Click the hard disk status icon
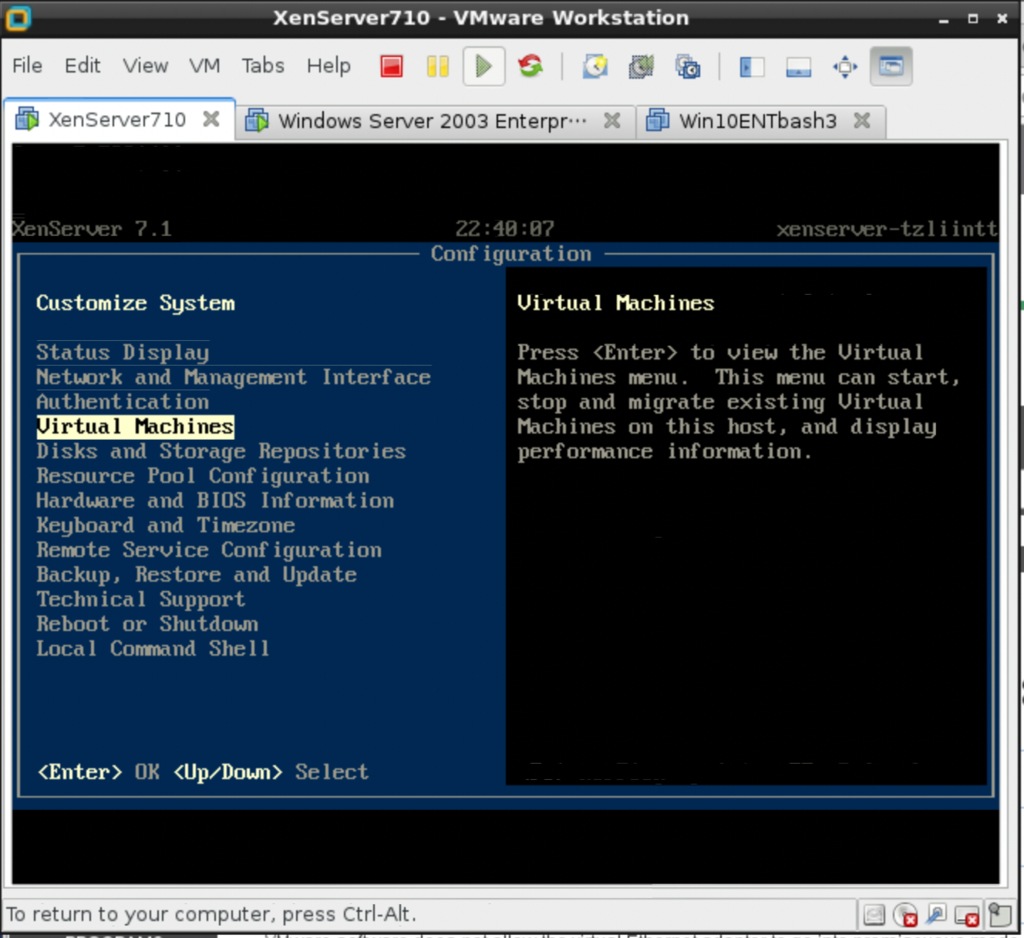The height and width of the screenshot is (938, 1024). [x=874, y=915]
